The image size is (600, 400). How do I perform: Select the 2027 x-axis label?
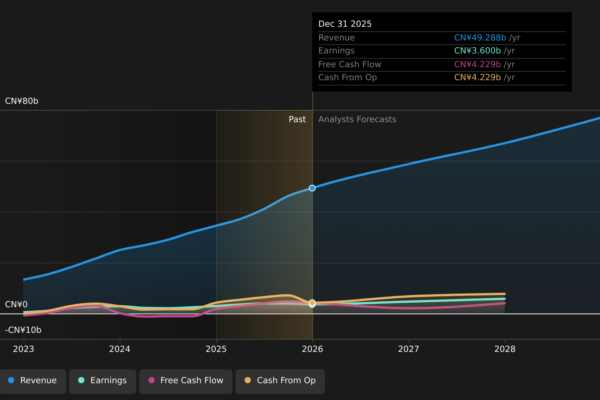(408, 349)
